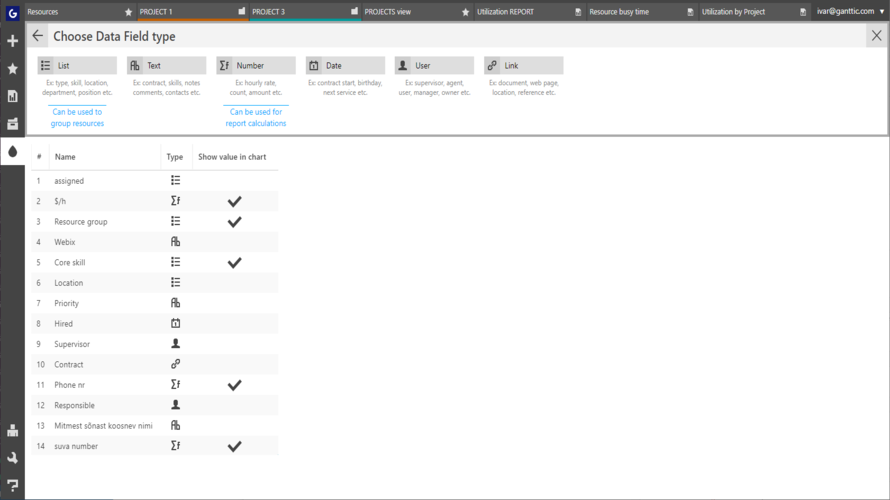The height and width of the screenshot is (500, 890).
Task: Choose the Number data field type
Action: [255, 65]
